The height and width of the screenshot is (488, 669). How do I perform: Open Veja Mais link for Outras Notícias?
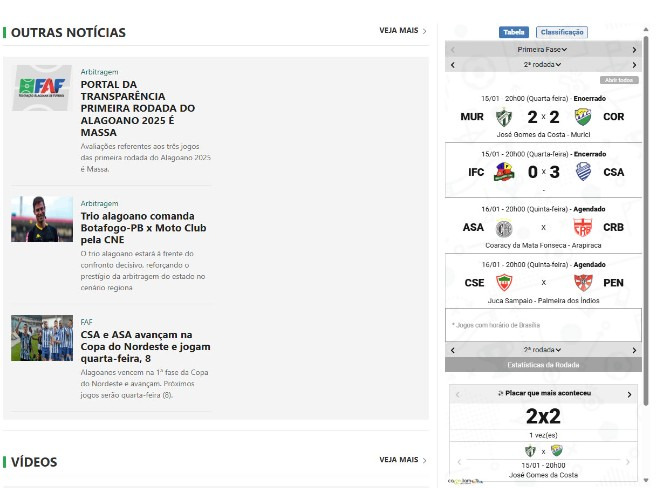tap(402, 31)
